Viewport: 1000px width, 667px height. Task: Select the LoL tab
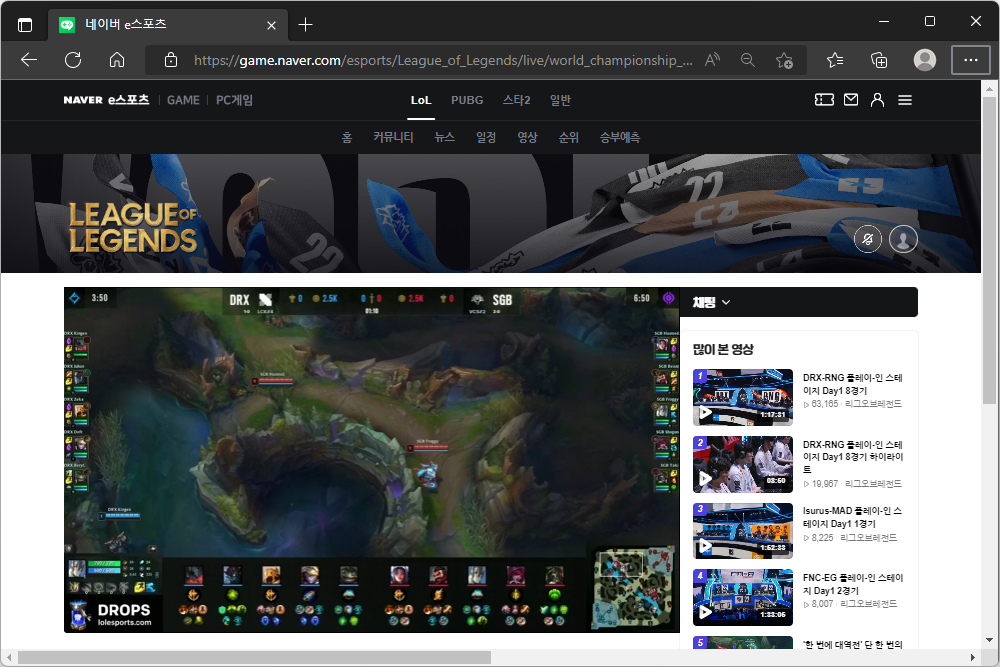point(421,100)
